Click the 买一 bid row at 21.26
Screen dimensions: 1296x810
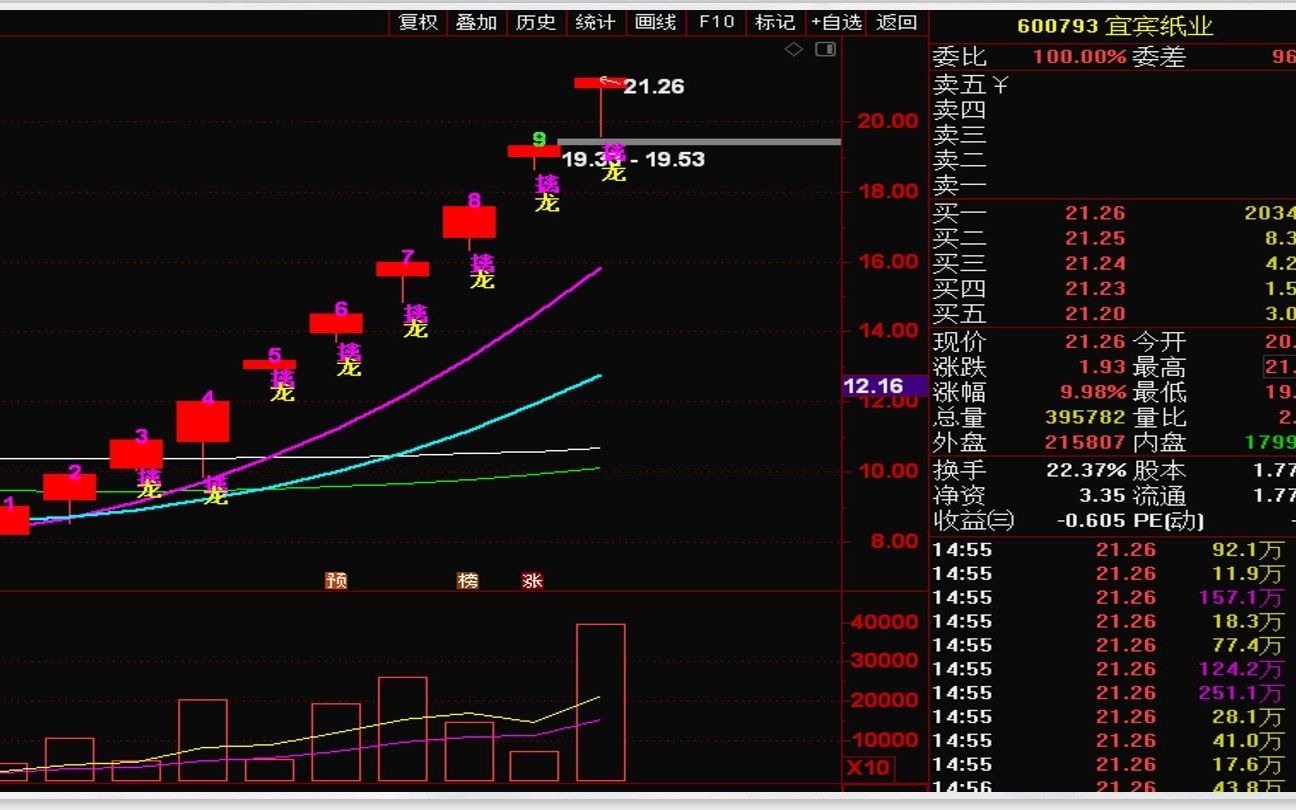click(x=1113, y=213)
